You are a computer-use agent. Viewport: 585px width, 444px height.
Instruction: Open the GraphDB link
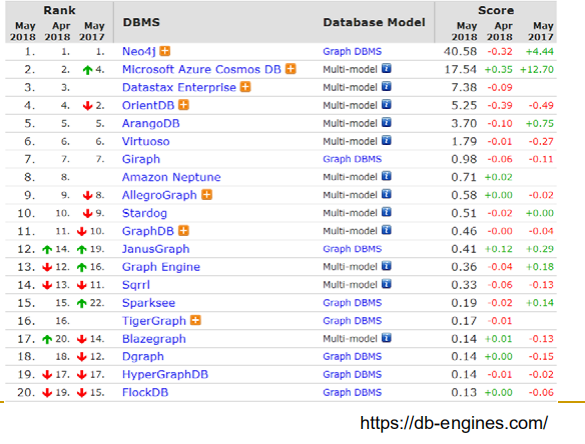148,231
